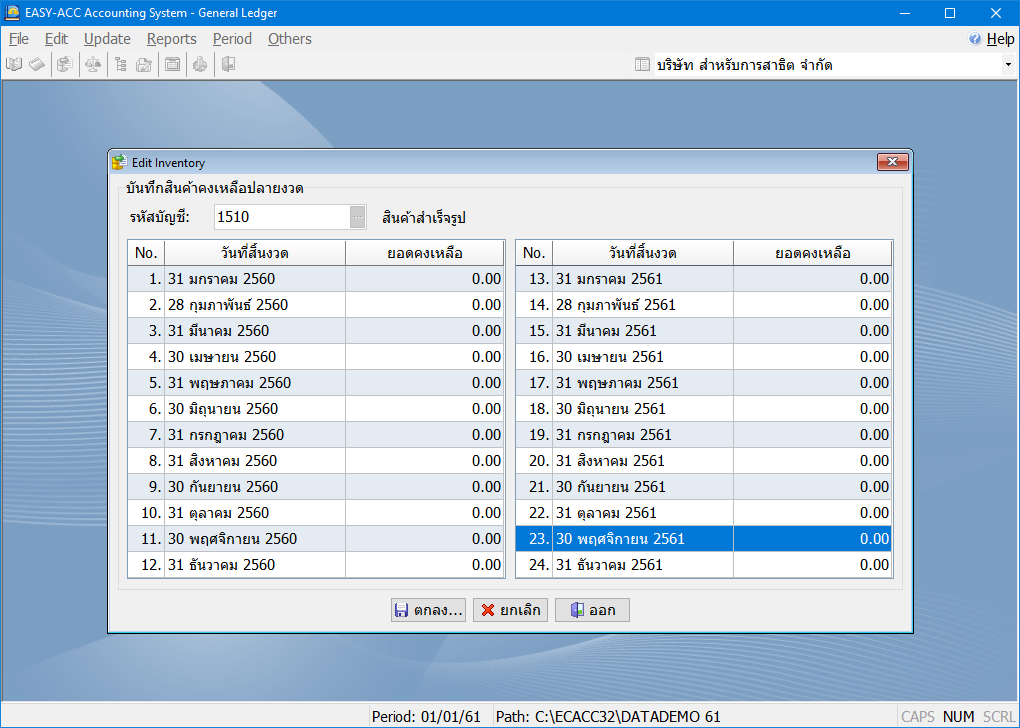This screenshot has height=728, width=1020.
Task: Open the account code lookup button
Action: click(358, 217)
